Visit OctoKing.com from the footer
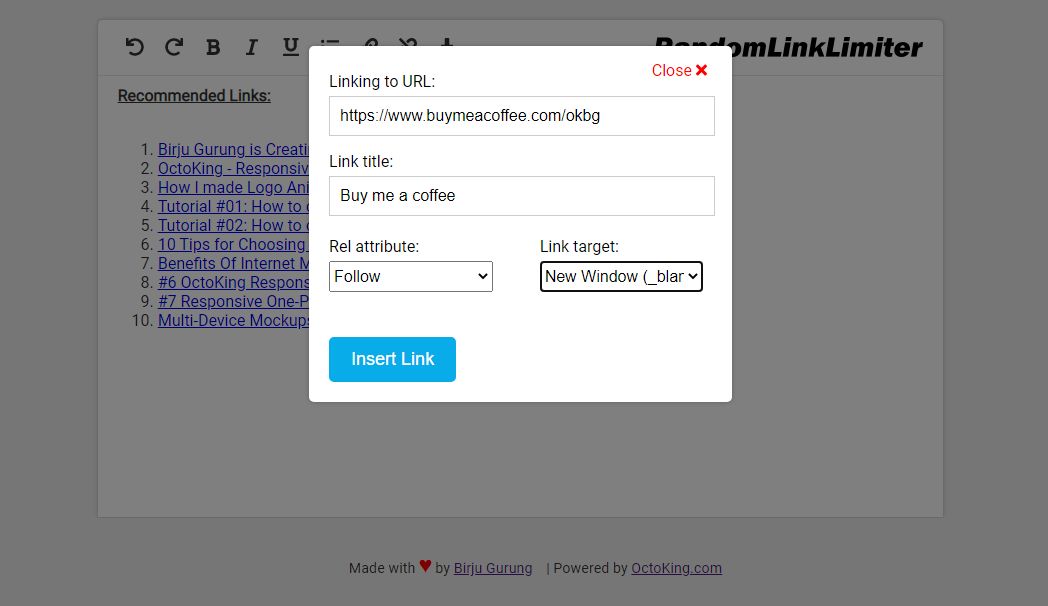The width and height of the screenshot is (1048, 606). point(676,568)
